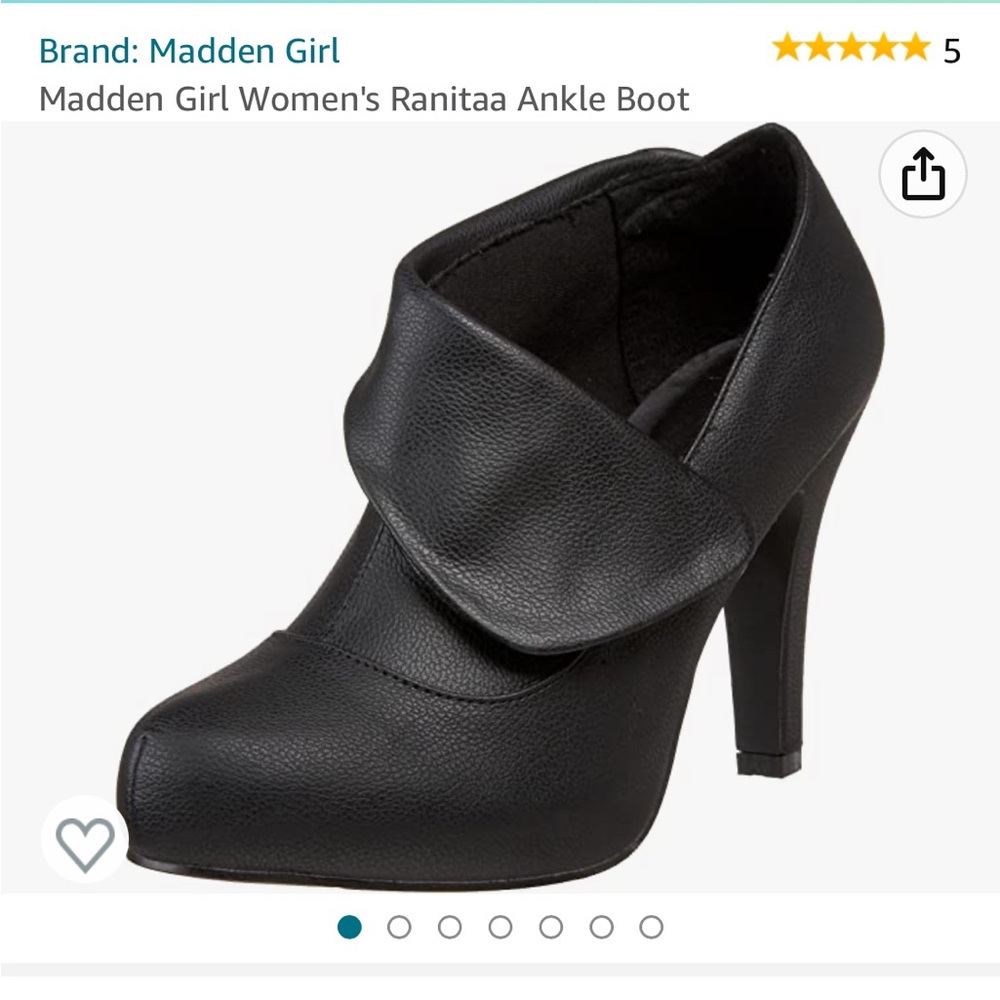The width and height of the screenshot is (1000, 1000).
Task: Tap the share arrow inside the circle button
Action: pyautogui.click(x=923, y=175)
